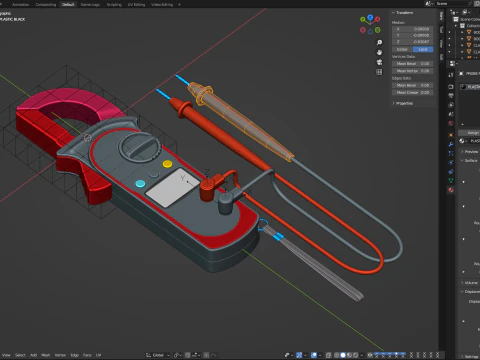
Task: Open the UV Editing workspace tab
Action: click(x=136, y=5)
